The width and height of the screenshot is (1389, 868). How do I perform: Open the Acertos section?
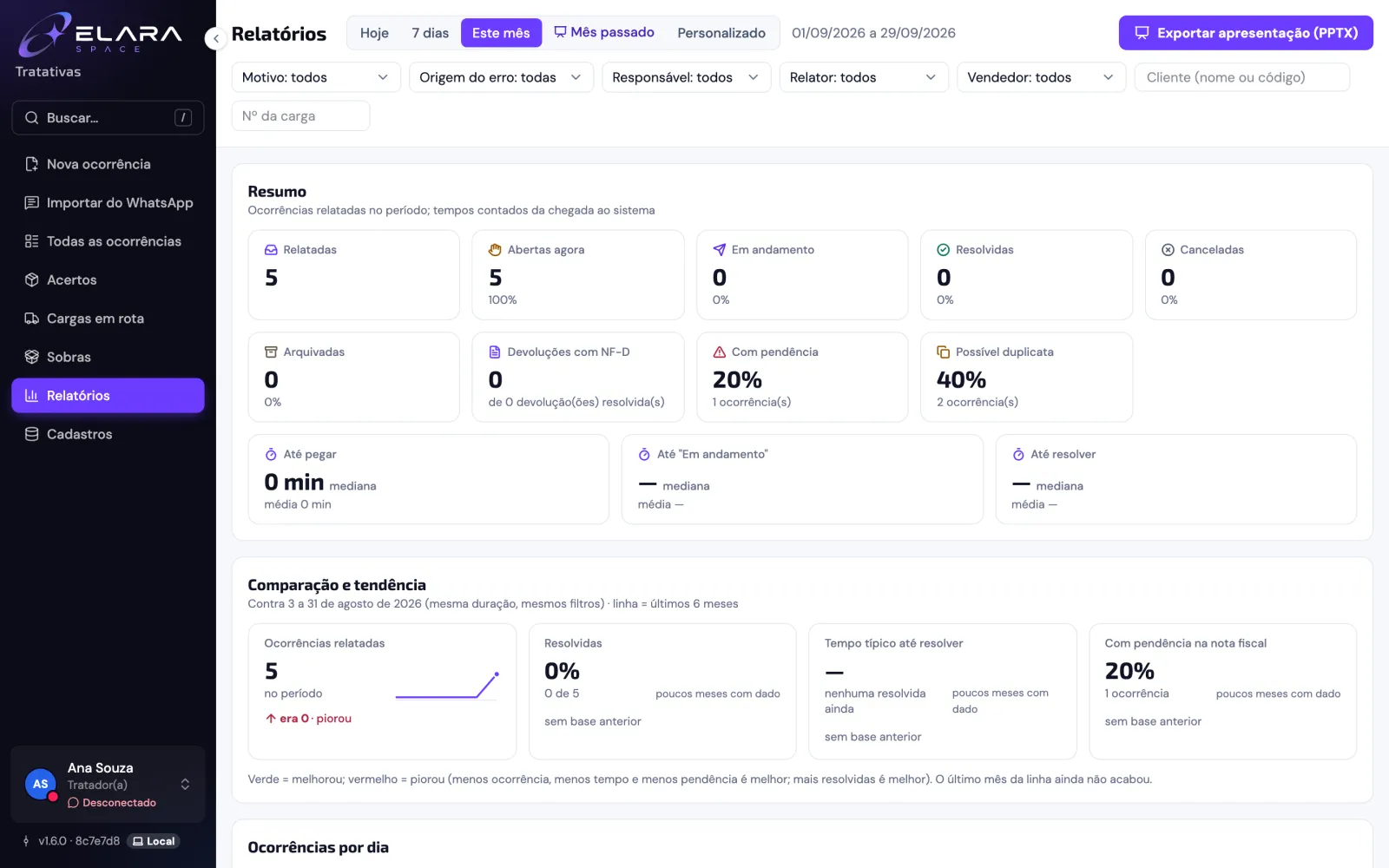108,279
